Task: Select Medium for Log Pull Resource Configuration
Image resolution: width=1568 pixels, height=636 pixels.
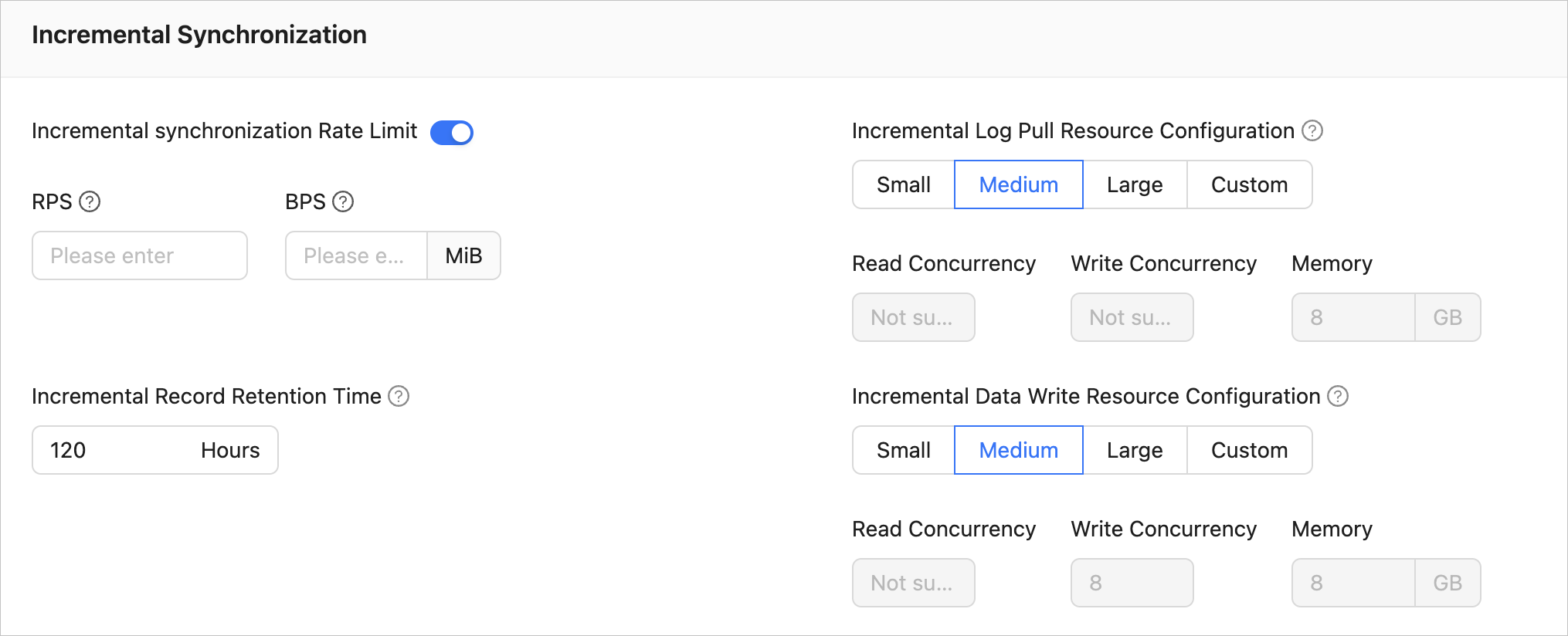Action: click(x=1018, y=184)
